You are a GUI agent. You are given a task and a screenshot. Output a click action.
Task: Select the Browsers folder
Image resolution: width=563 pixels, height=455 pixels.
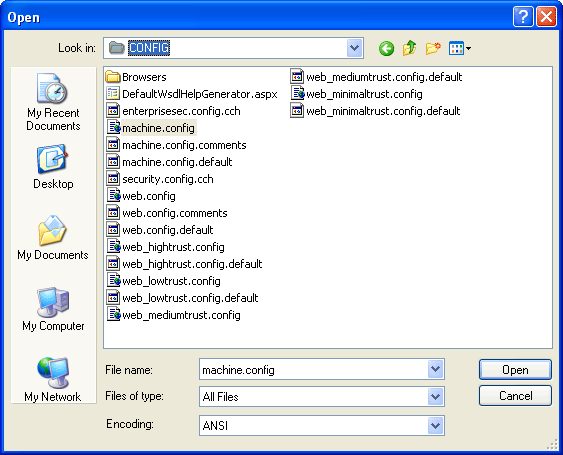136,77
